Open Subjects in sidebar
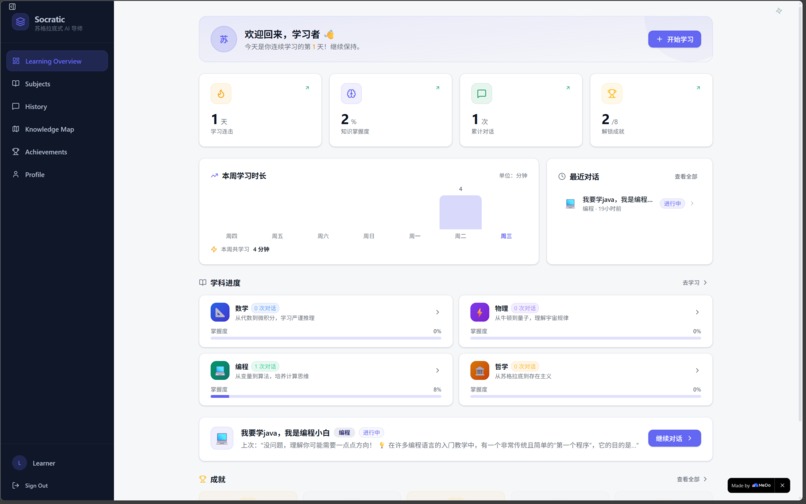Viewport: 806px width, 504px height. (x=57, y=84)
